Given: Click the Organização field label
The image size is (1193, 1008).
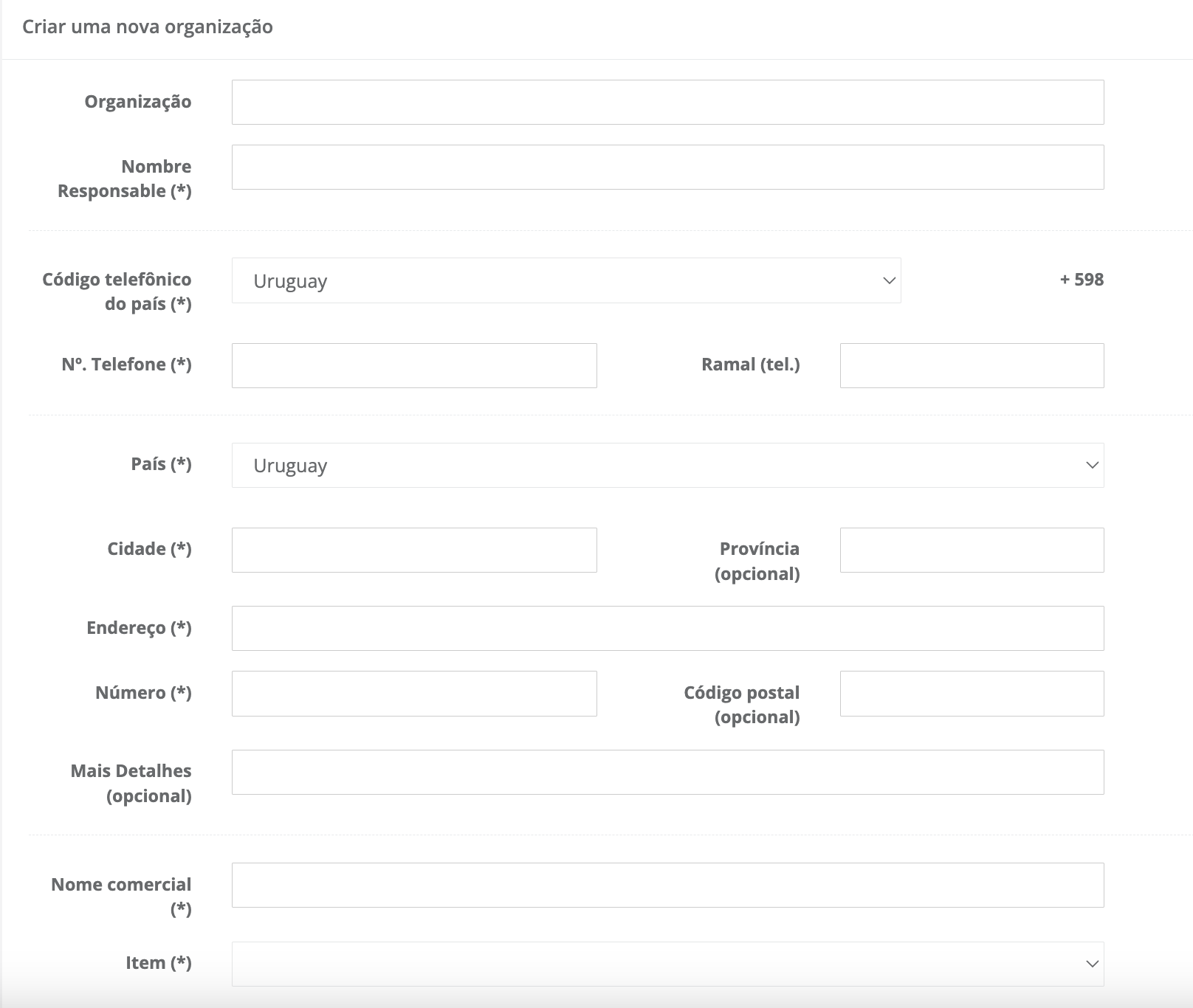Looking at the screenshot, I should pos(138,102).
